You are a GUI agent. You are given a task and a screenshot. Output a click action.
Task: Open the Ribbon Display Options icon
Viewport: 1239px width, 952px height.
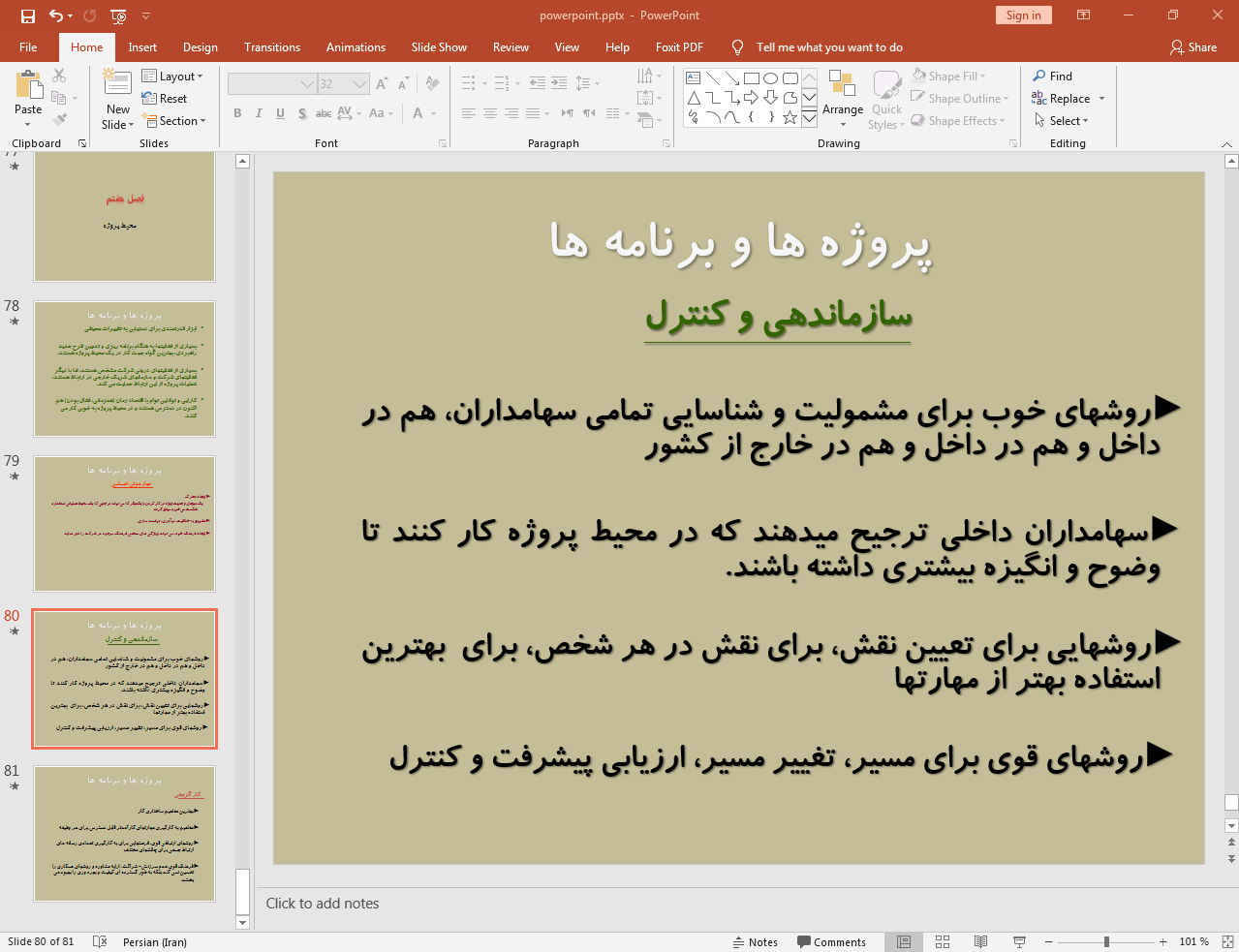point(1084,15)
